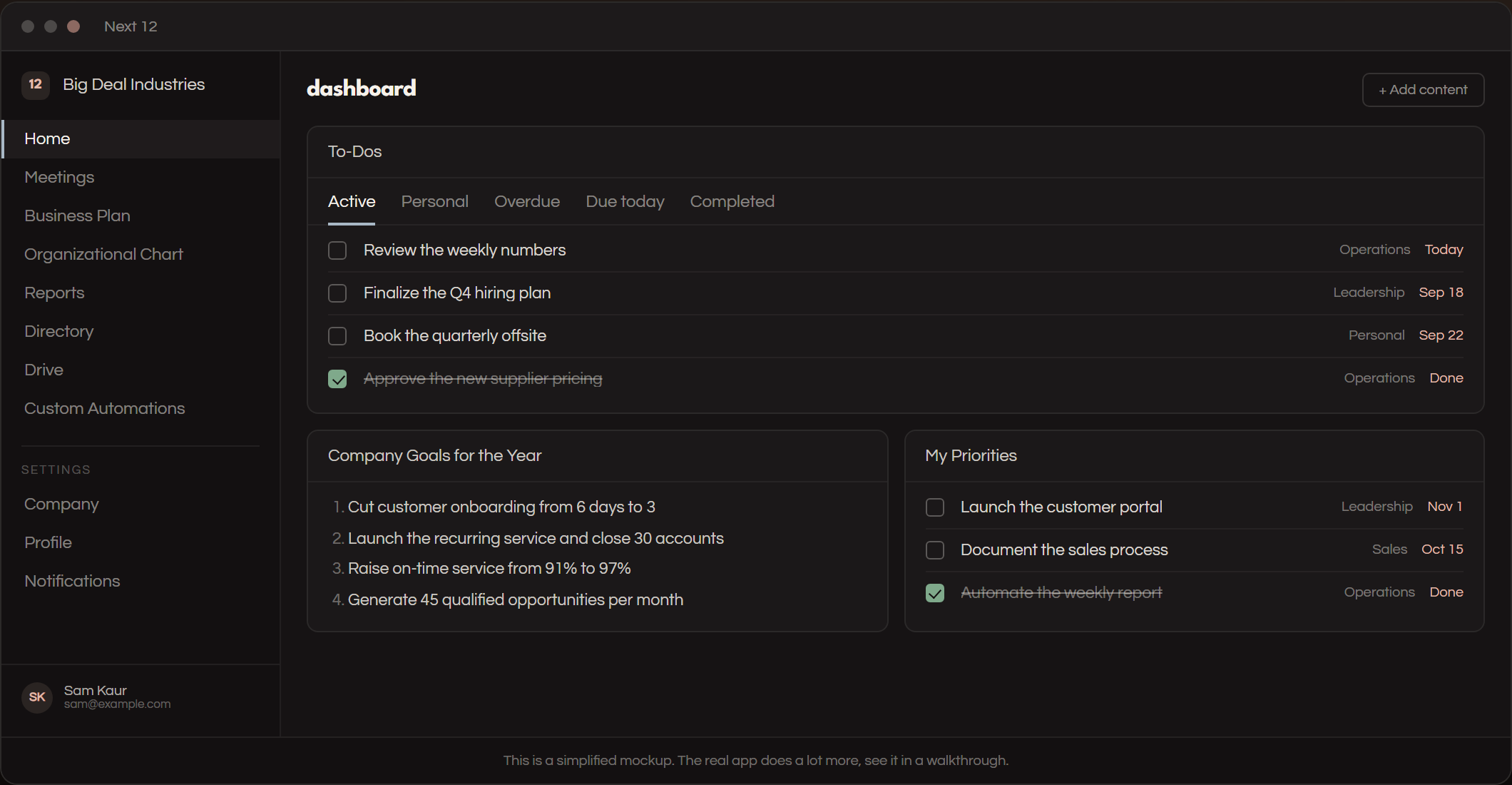Open Company settings

tap(141, 505)
